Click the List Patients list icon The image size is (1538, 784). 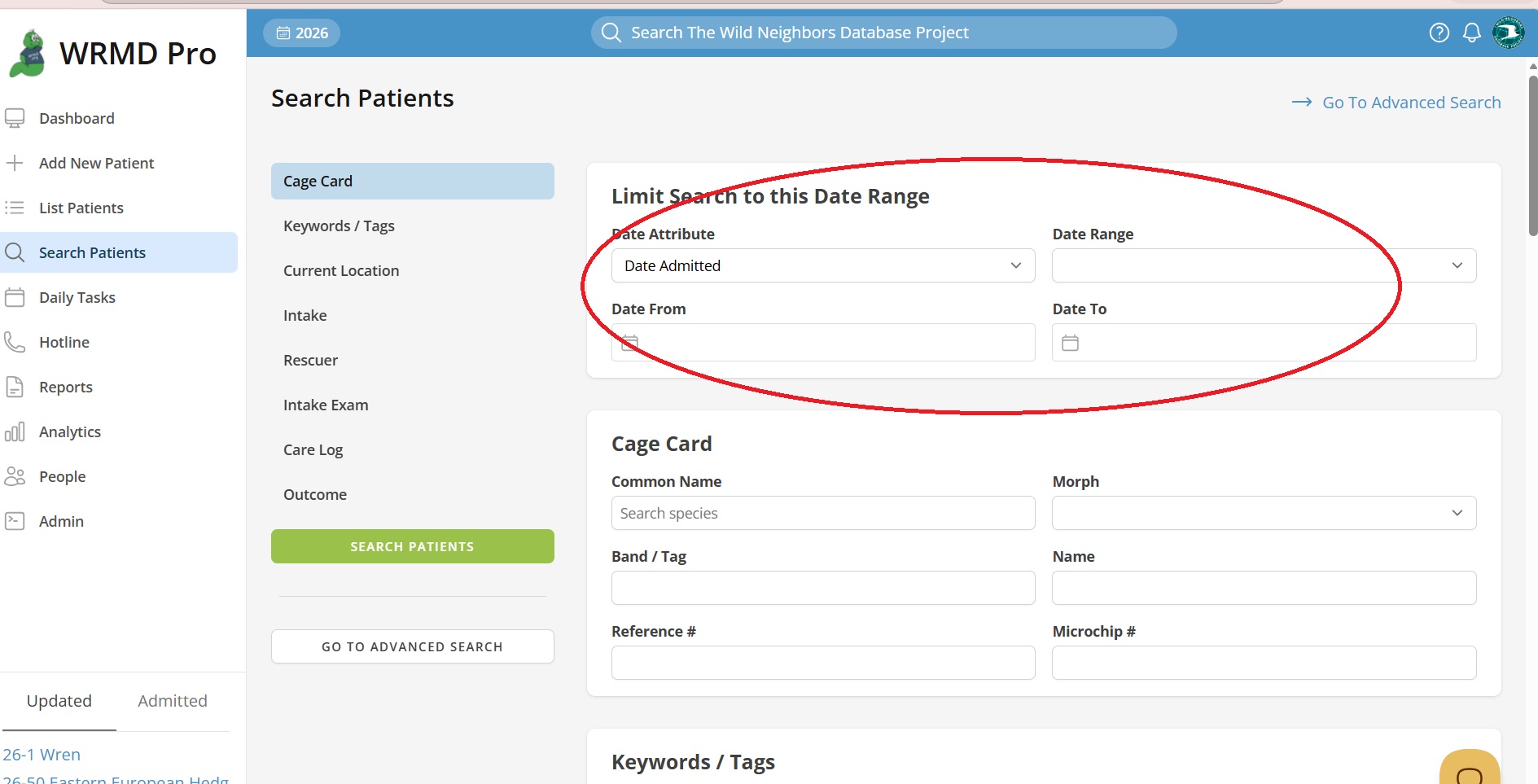15,208
